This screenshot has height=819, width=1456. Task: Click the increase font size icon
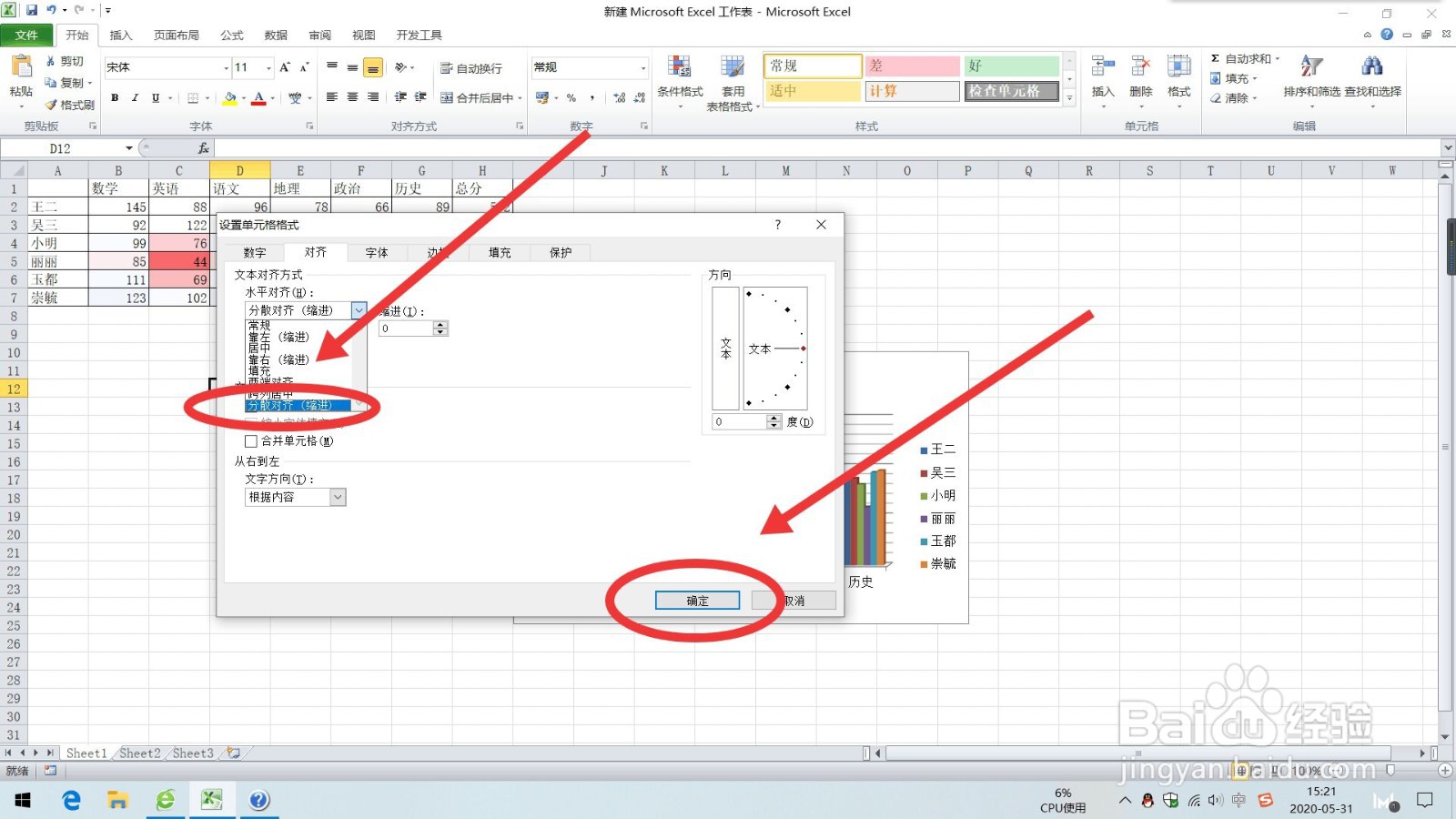[285, 67]
